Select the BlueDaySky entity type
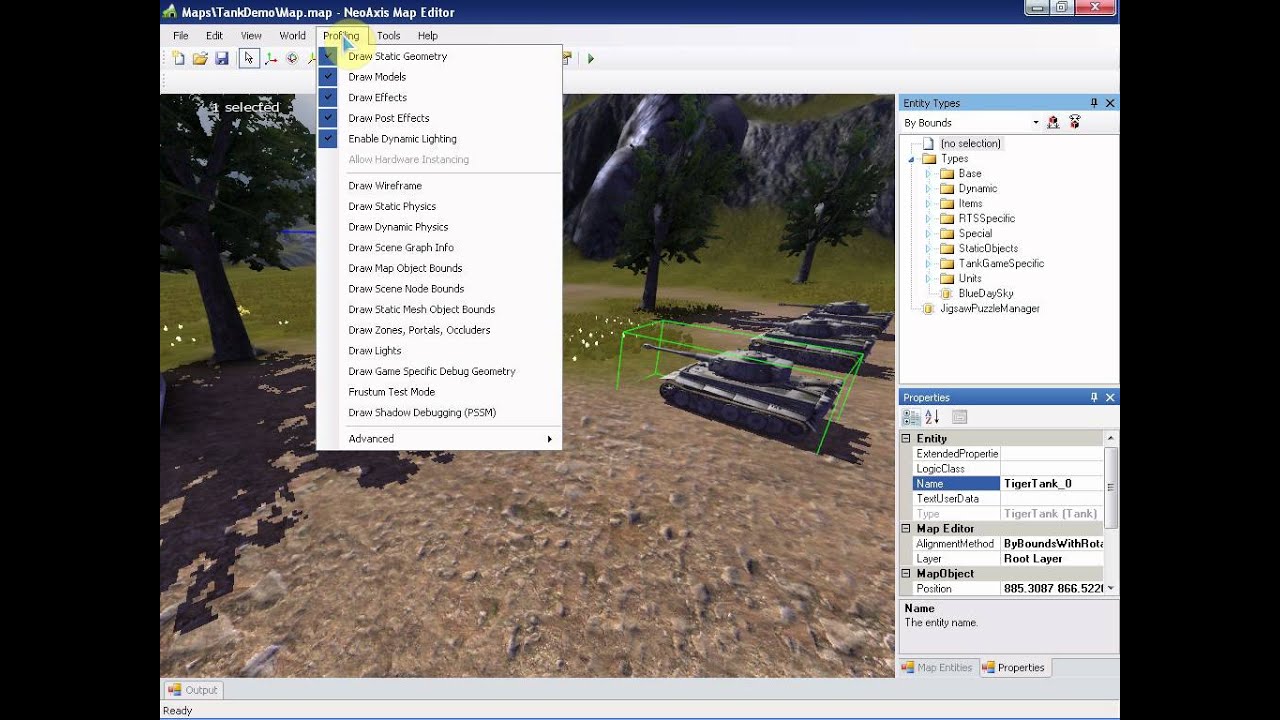Viewport: 1280px width, 720px height. tap(985, 293)
